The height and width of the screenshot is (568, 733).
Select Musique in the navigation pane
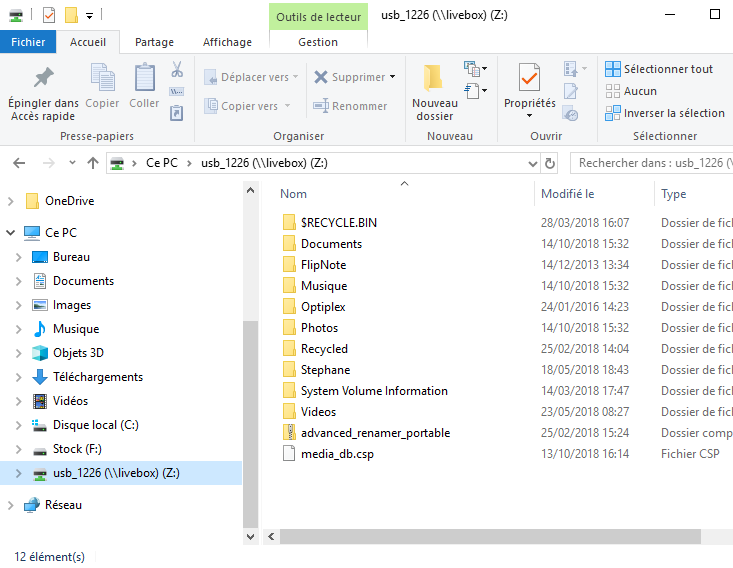coord(76,329)
